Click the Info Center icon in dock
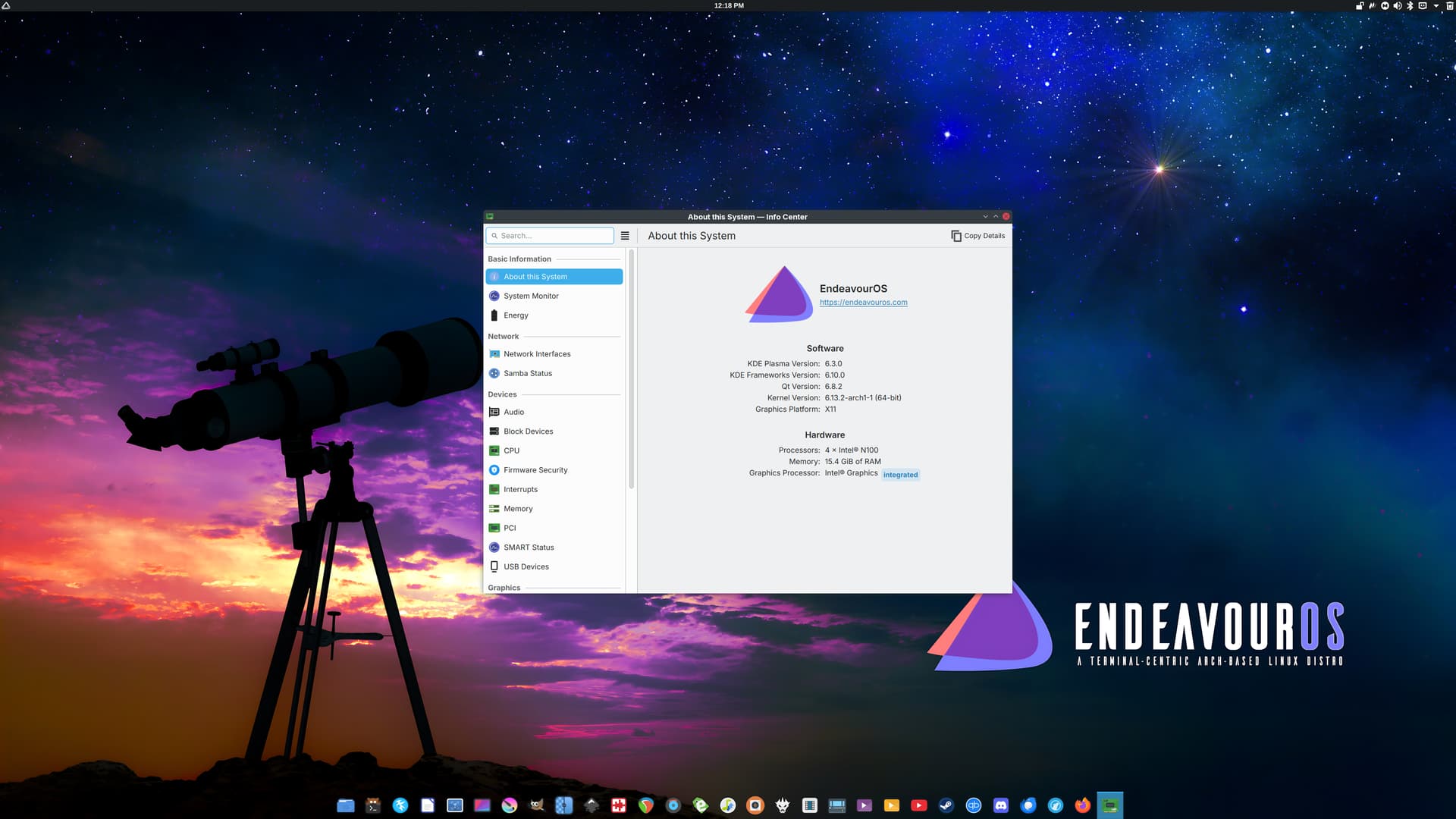Screen dimensions: 1456x819 click(x=1110, y=805)
